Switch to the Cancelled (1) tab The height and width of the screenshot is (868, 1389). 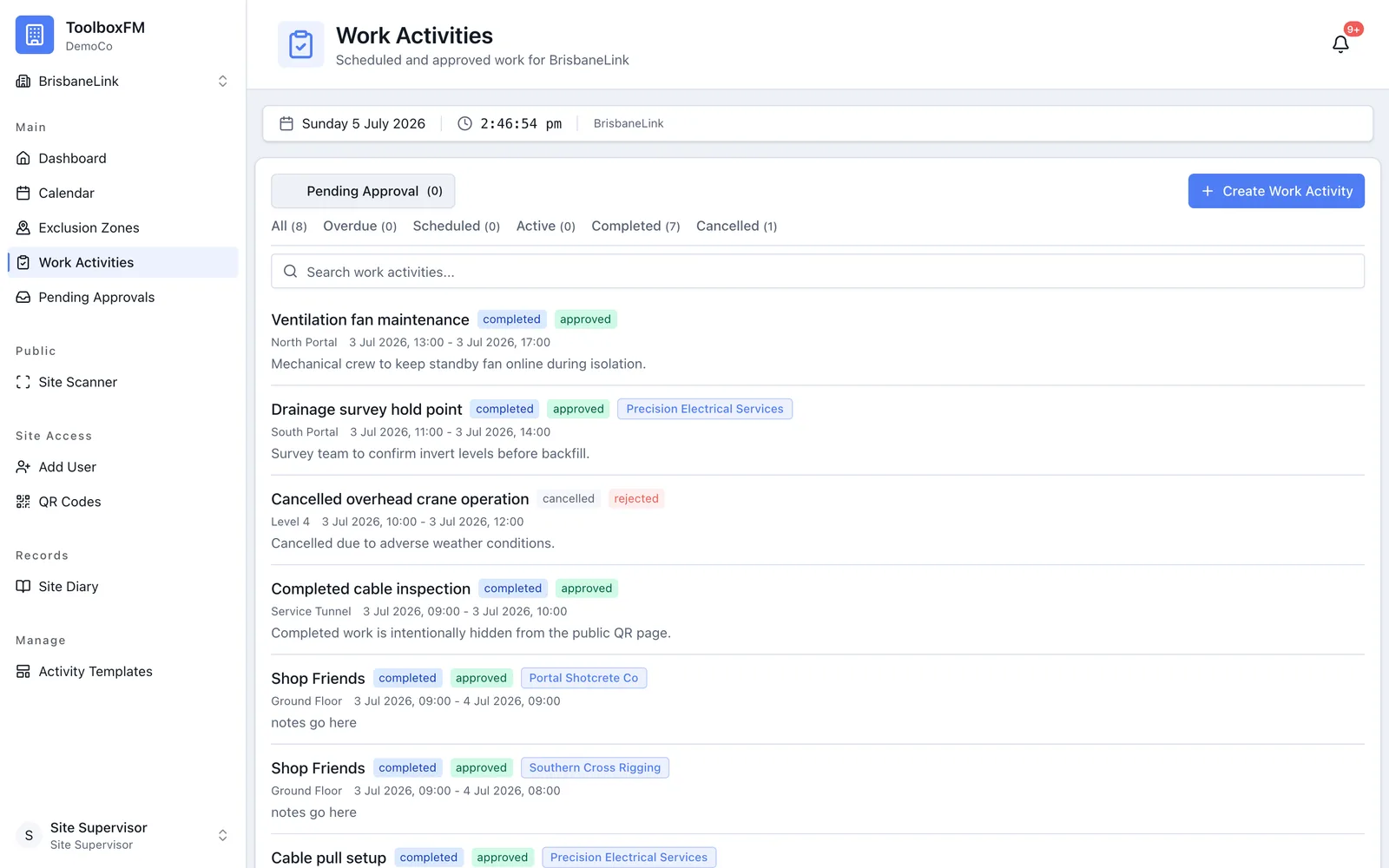point(736,226)
